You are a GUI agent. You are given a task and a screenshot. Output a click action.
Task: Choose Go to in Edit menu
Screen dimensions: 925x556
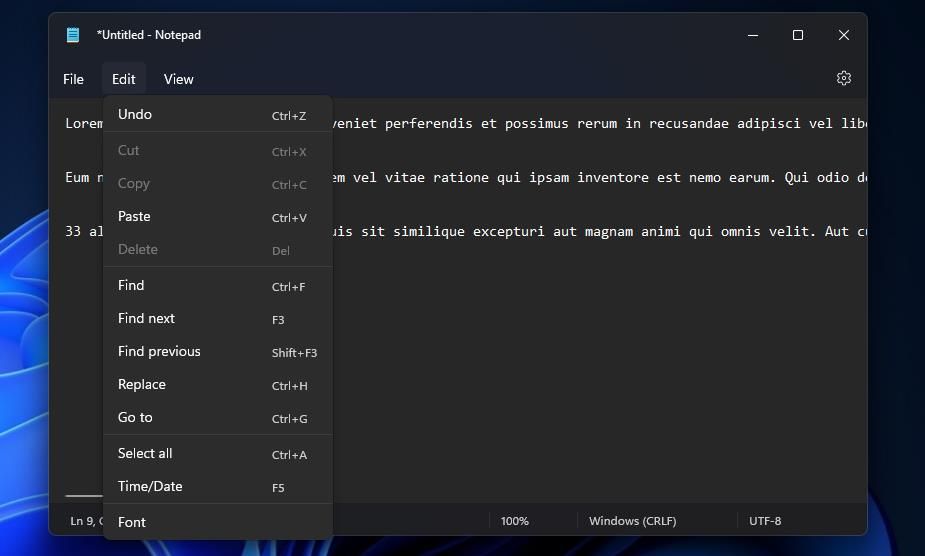[218, 418]
